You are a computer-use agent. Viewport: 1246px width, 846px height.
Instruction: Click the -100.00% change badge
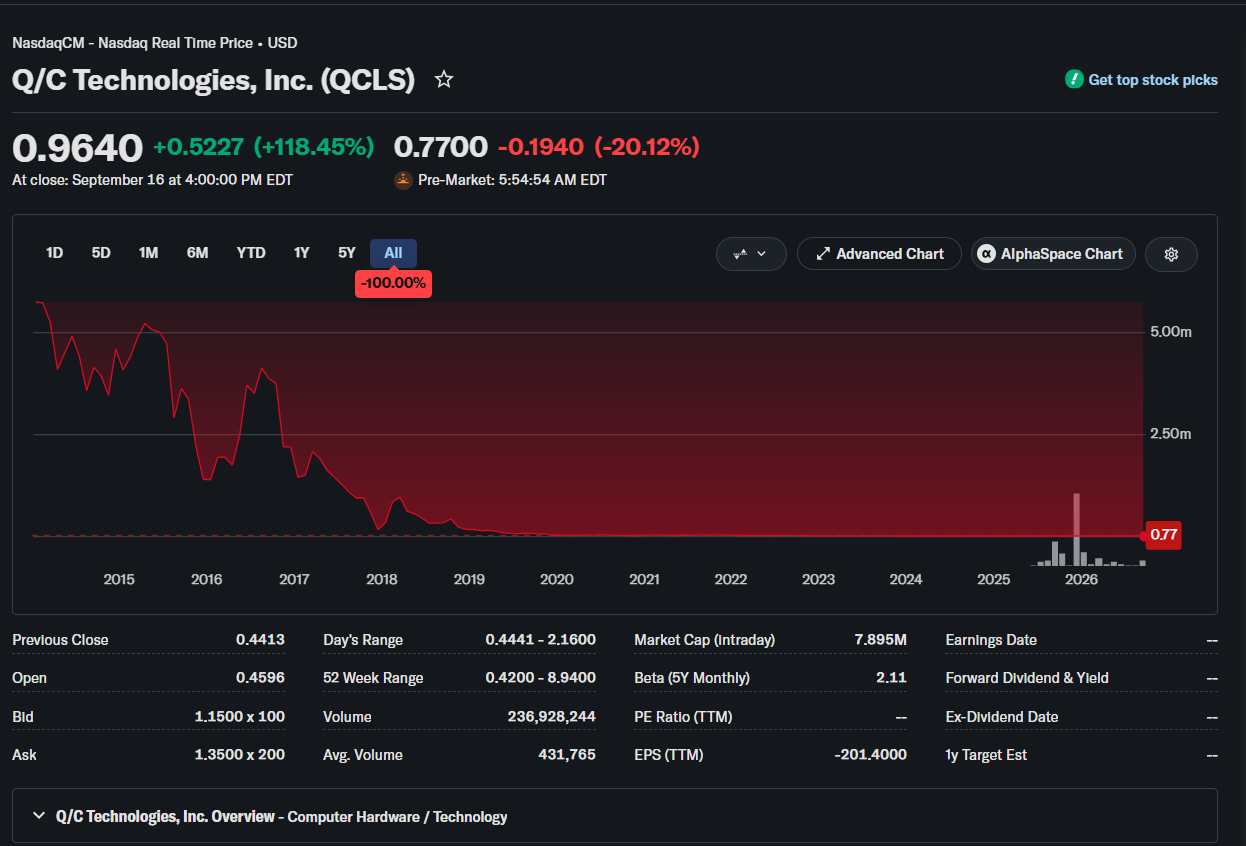pos(393,283)
